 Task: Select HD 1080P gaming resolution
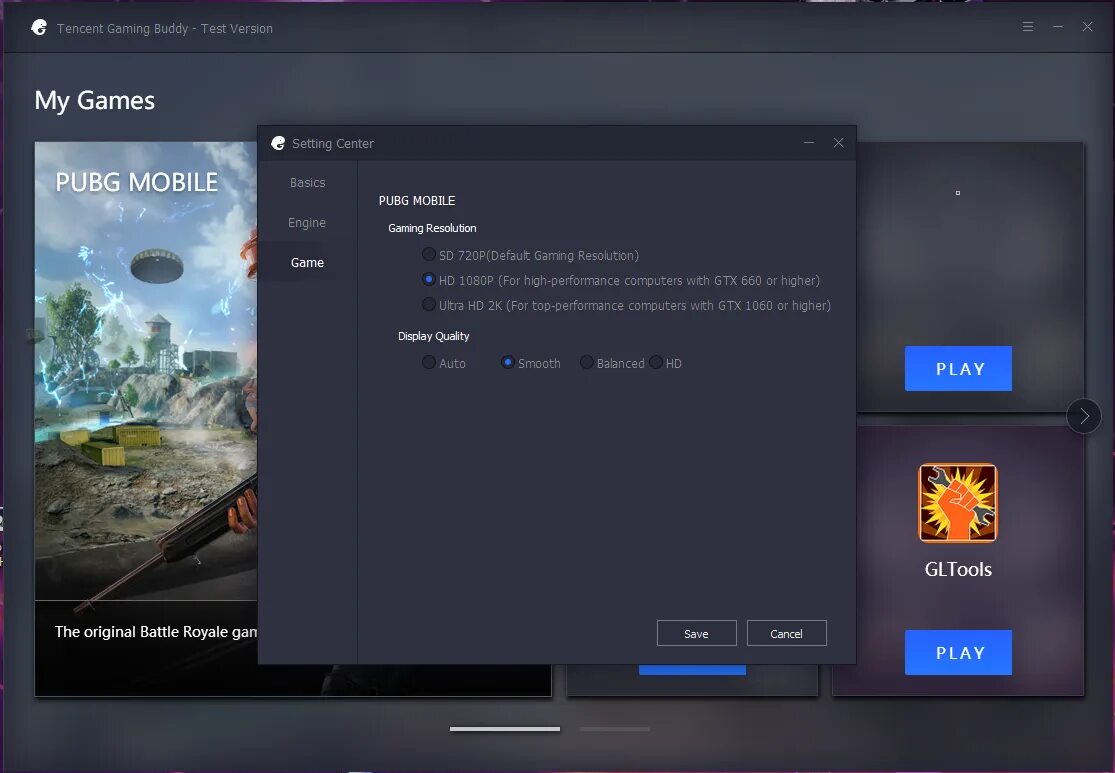[x=429, y=279]
